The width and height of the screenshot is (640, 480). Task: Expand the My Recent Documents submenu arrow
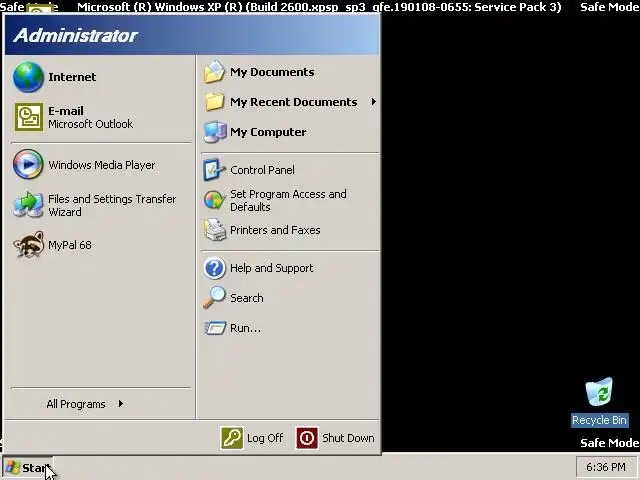(x=373, y=102)
